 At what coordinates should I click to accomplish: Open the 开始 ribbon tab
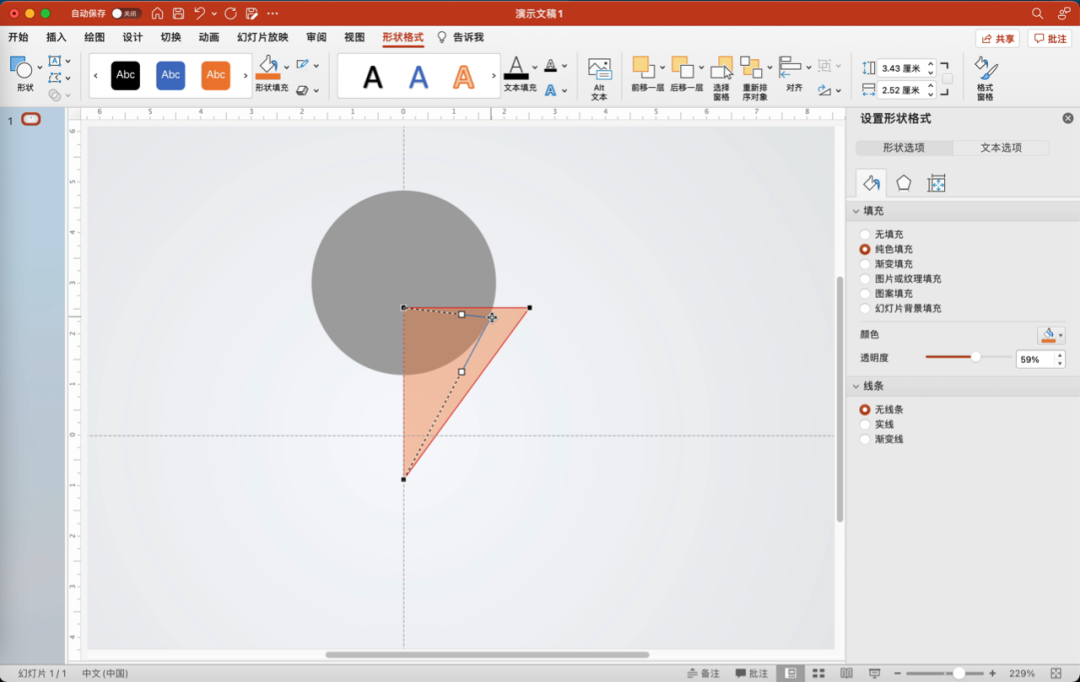pyautogui.click(x=19, y=37)
